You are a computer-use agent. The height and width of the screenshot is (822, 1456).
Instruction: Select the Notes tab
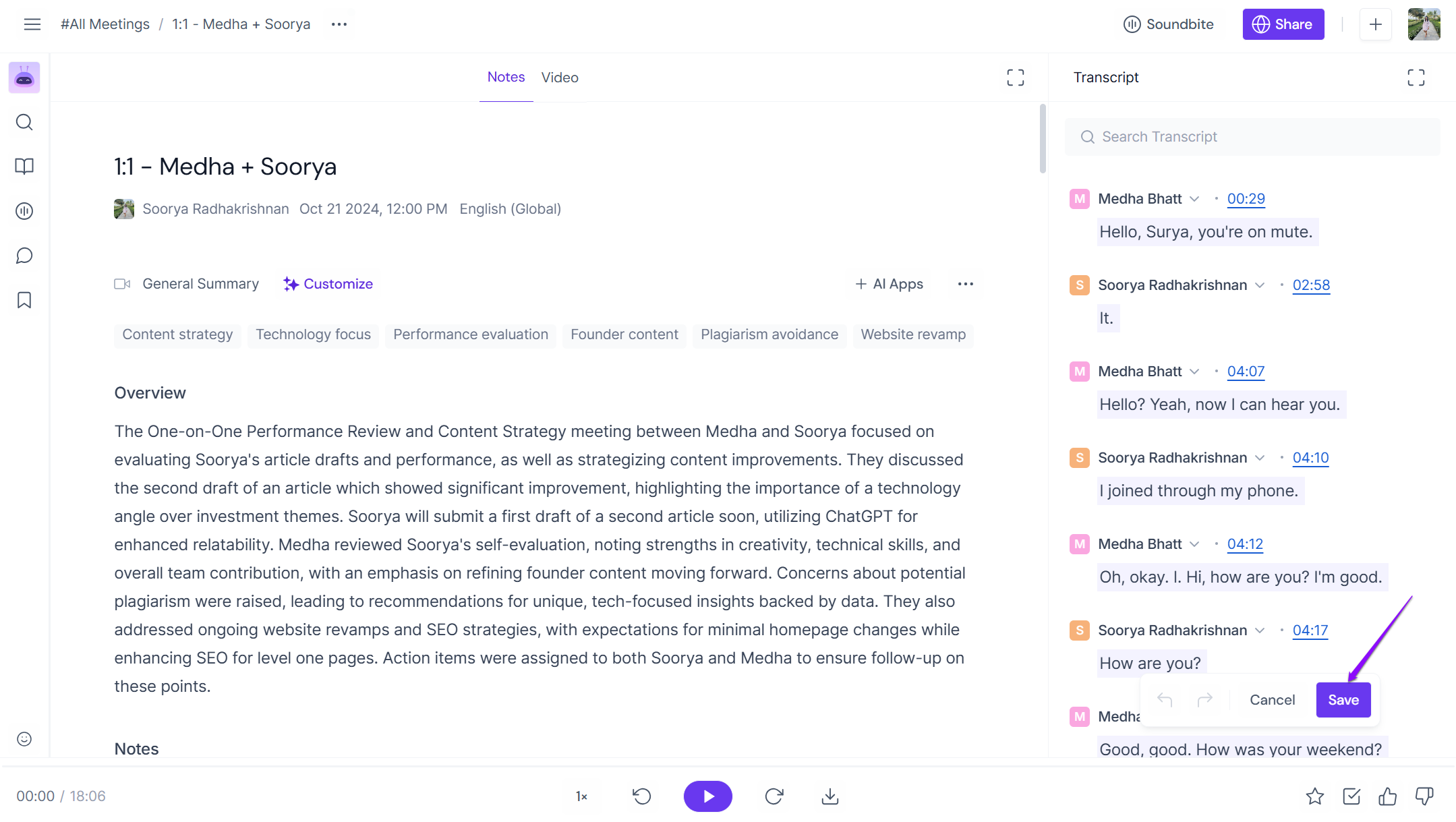pyautogui.click(x=506, y=77)
